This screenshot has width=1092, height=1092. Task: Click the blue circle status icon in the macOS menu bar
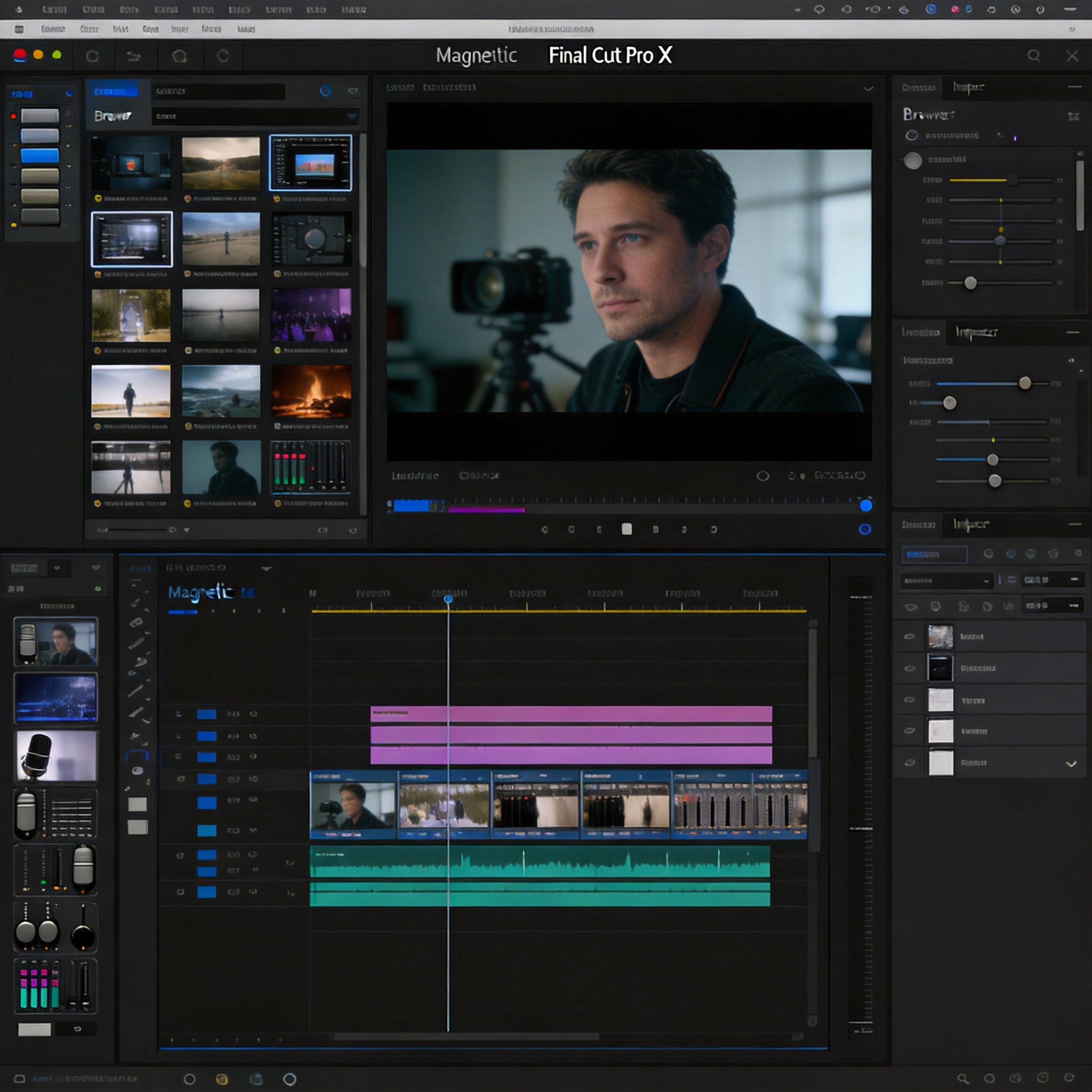pos(930,9)
